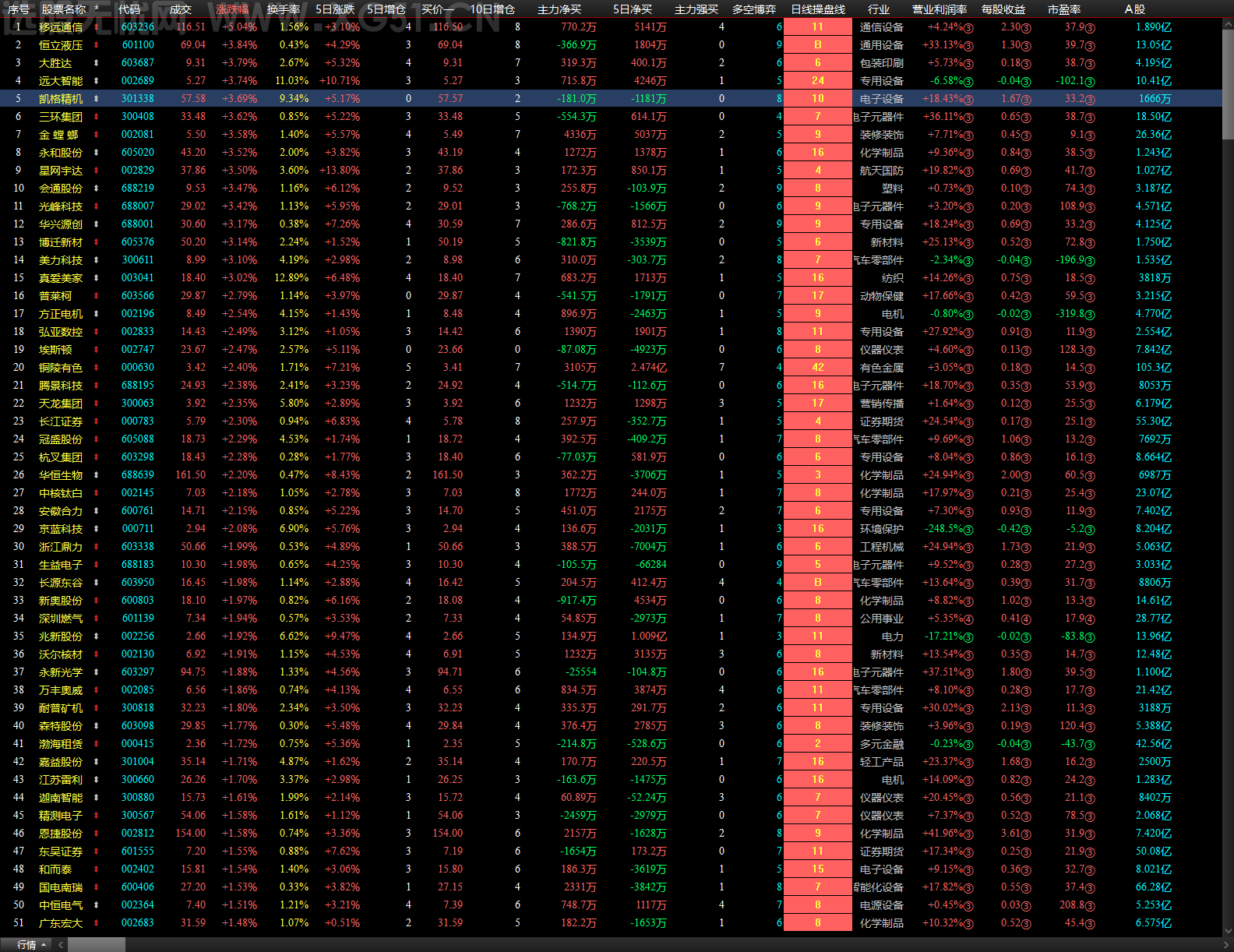
Task: Click the marker icon beside 星网宇达
Action: [97, 171]
